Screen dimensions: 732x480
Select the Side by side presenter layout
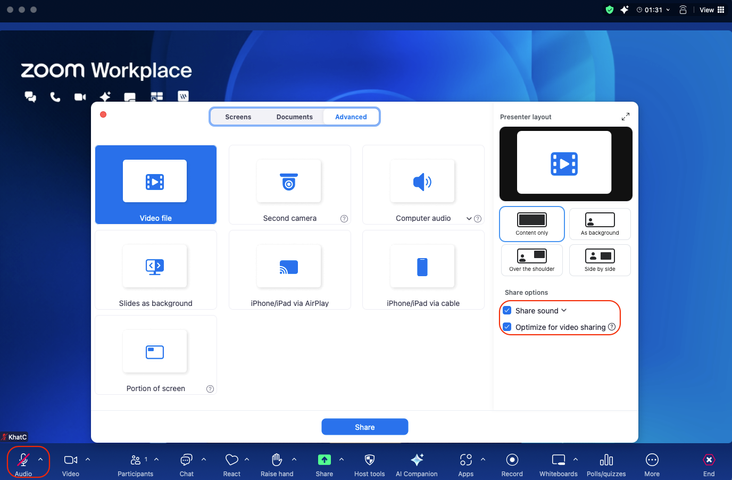[x=600, y=260]
